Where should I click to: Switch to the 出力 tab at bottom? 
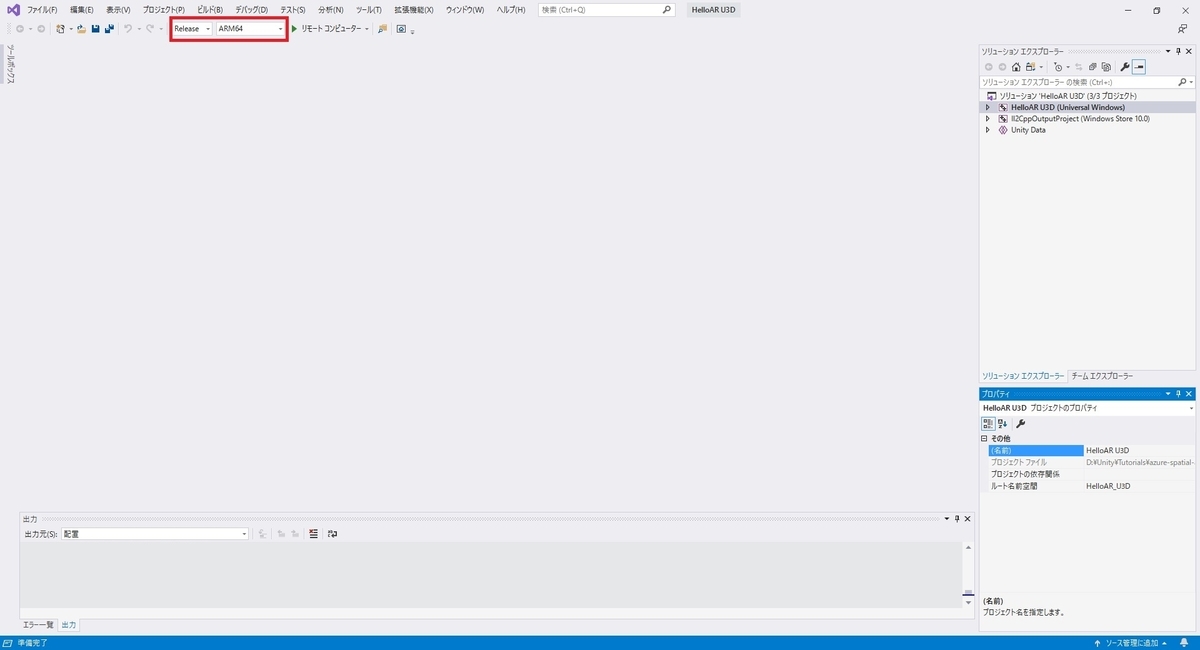point(69,624)
